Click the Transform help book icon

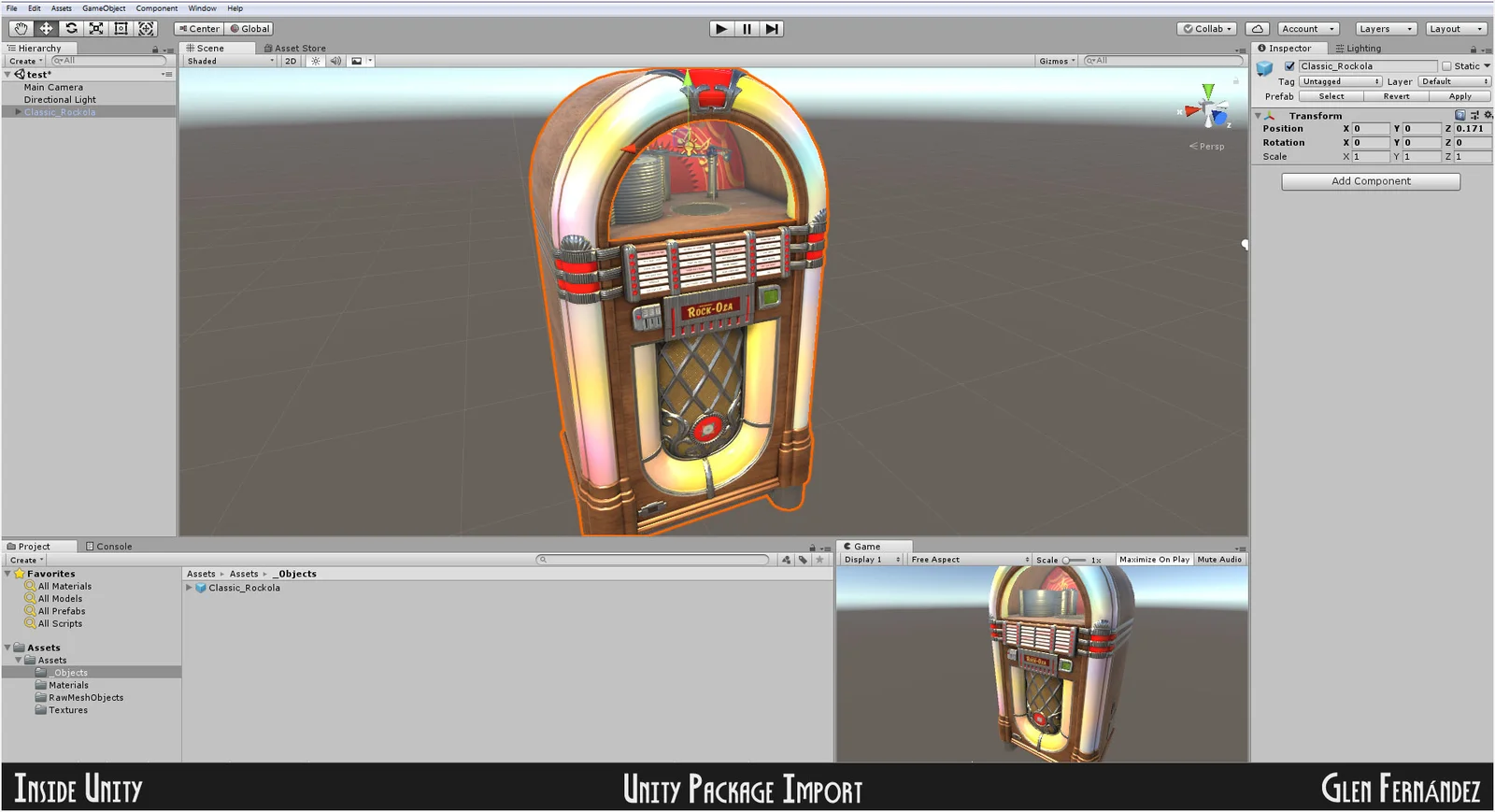pos(1460,116)
